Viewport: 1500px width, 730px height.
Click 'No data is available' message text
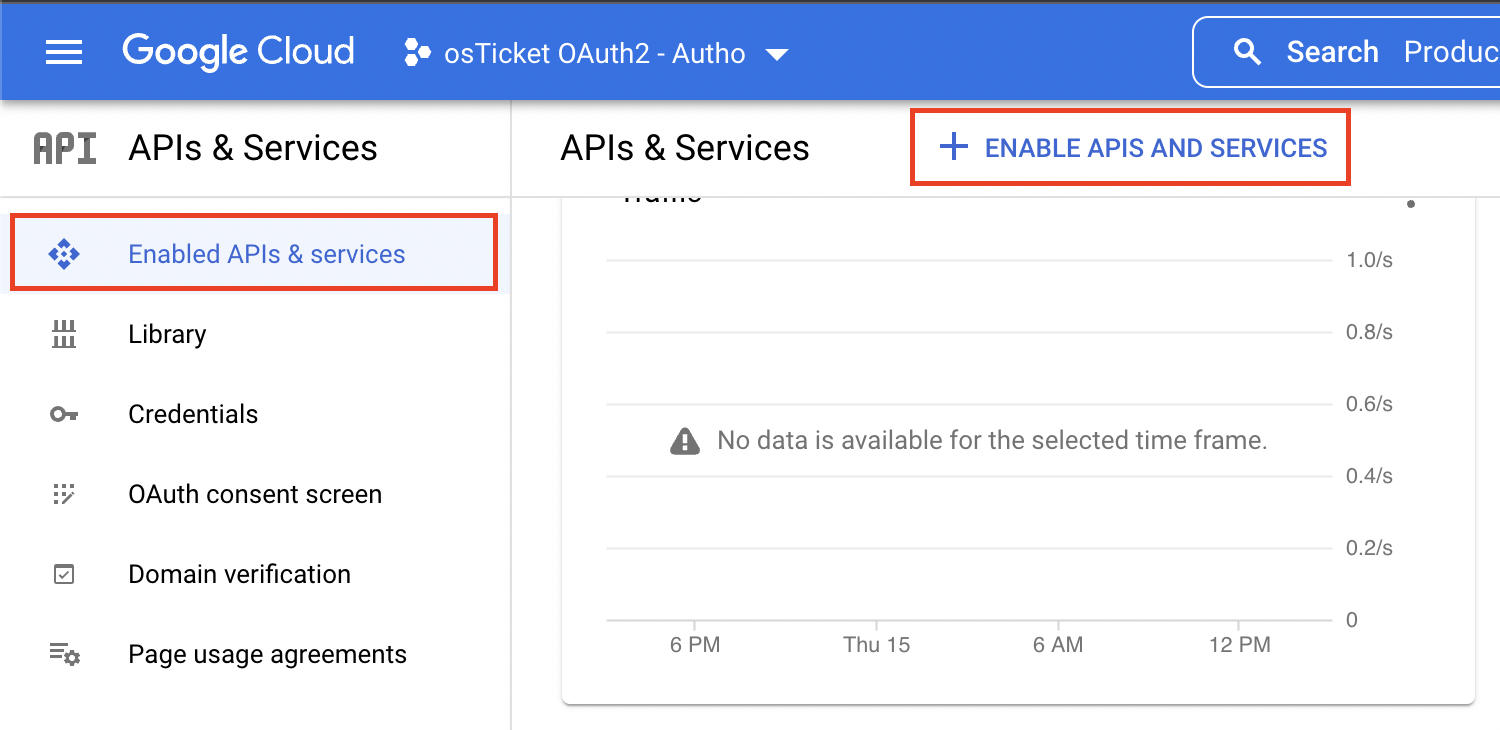click(x=993, y=440)
